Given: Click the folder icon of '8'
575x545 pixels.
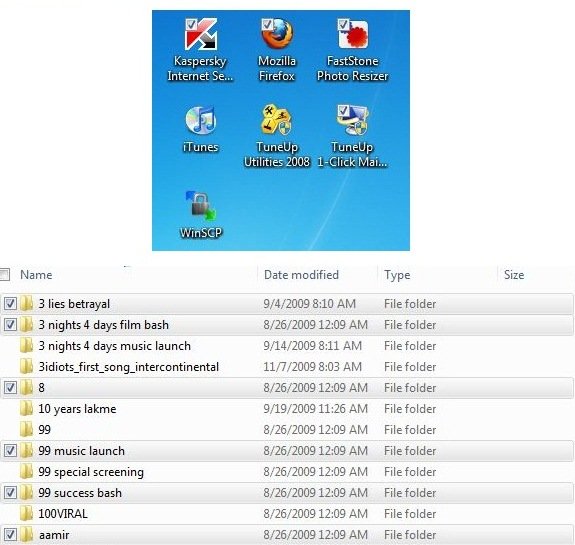Looking at the screenshot, I should pos(26,388).
